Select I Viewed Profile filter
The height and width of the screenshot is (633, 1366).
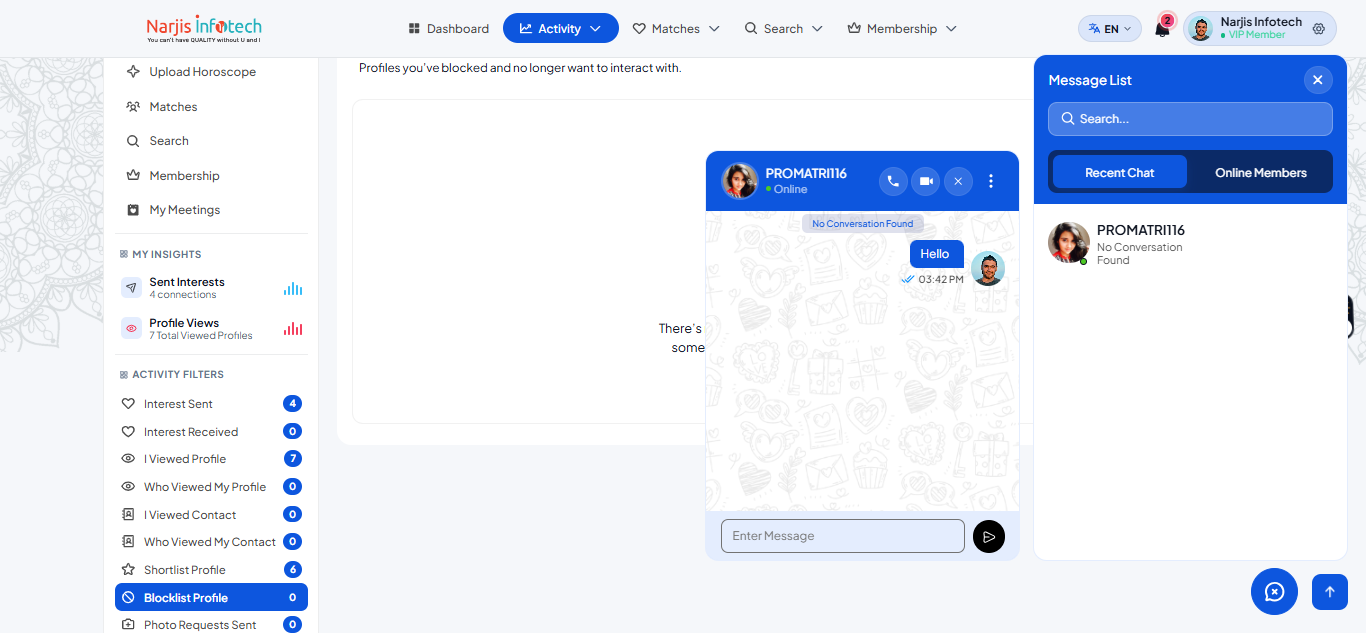(x=211, y=459)
